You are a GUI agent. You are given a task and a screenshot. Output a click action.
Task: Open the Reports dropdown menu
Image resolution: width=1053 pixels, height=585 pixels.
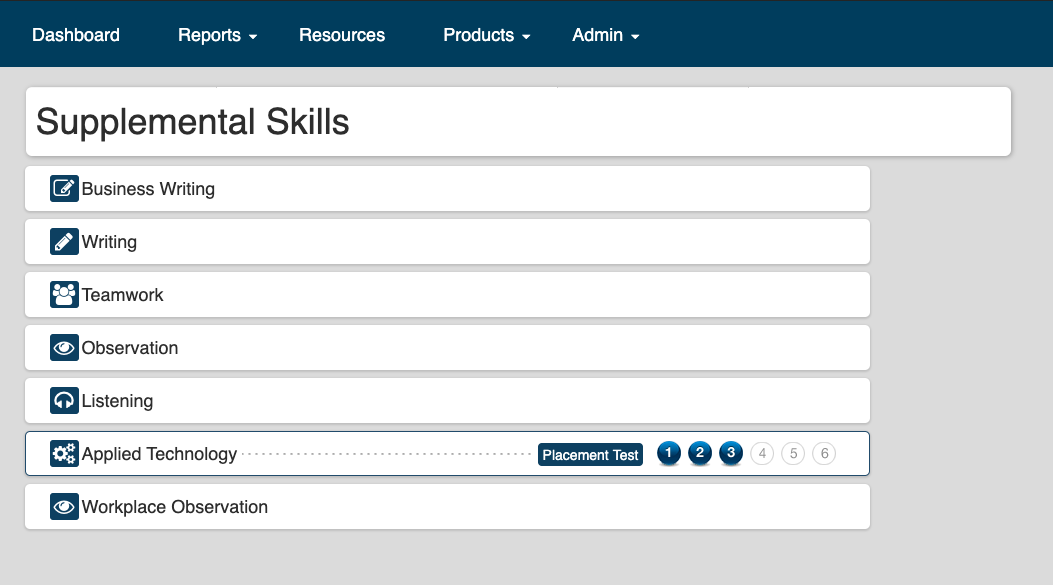click(217, 35)
